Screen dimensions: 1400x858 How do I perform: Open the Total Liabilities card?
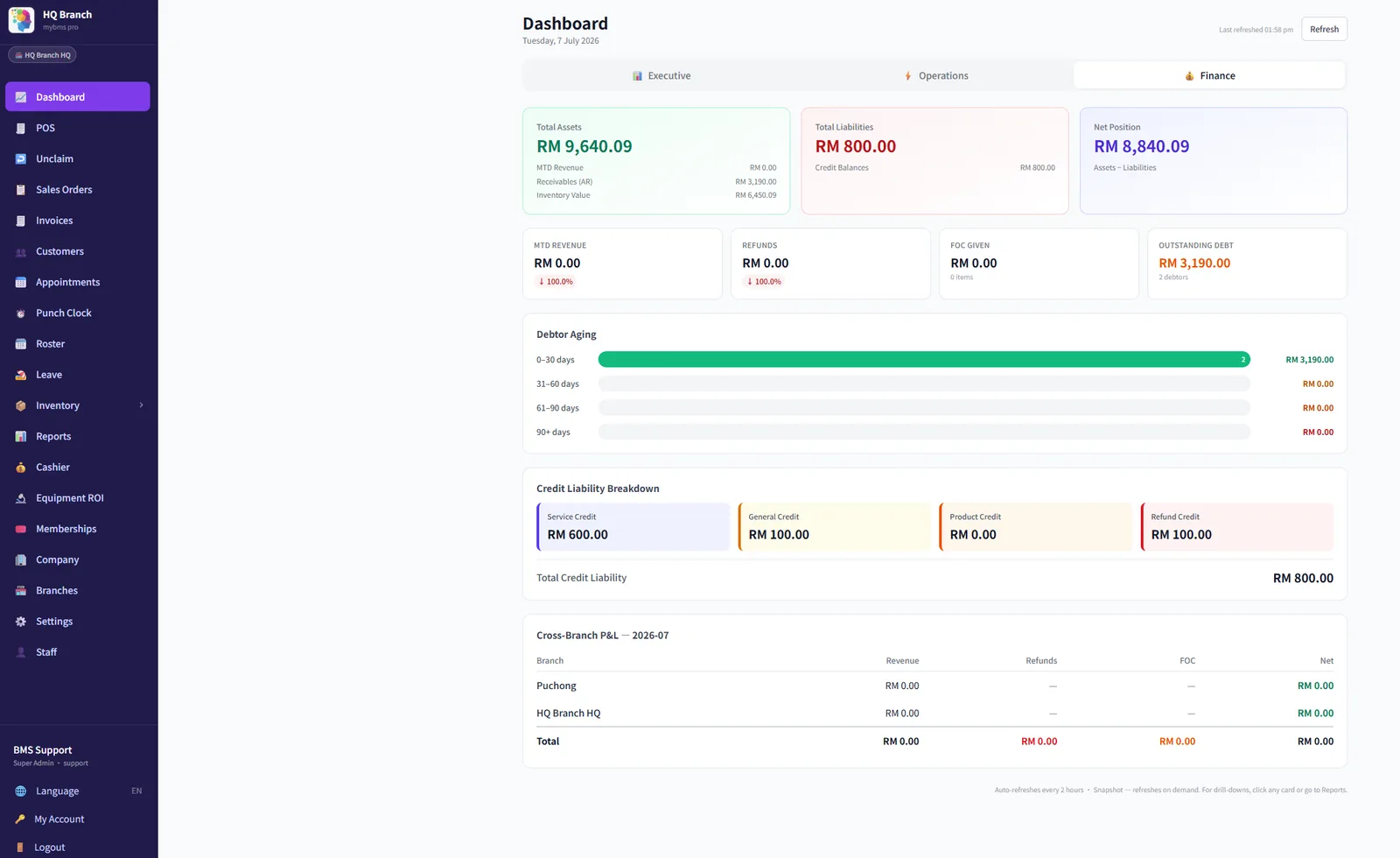934,161
